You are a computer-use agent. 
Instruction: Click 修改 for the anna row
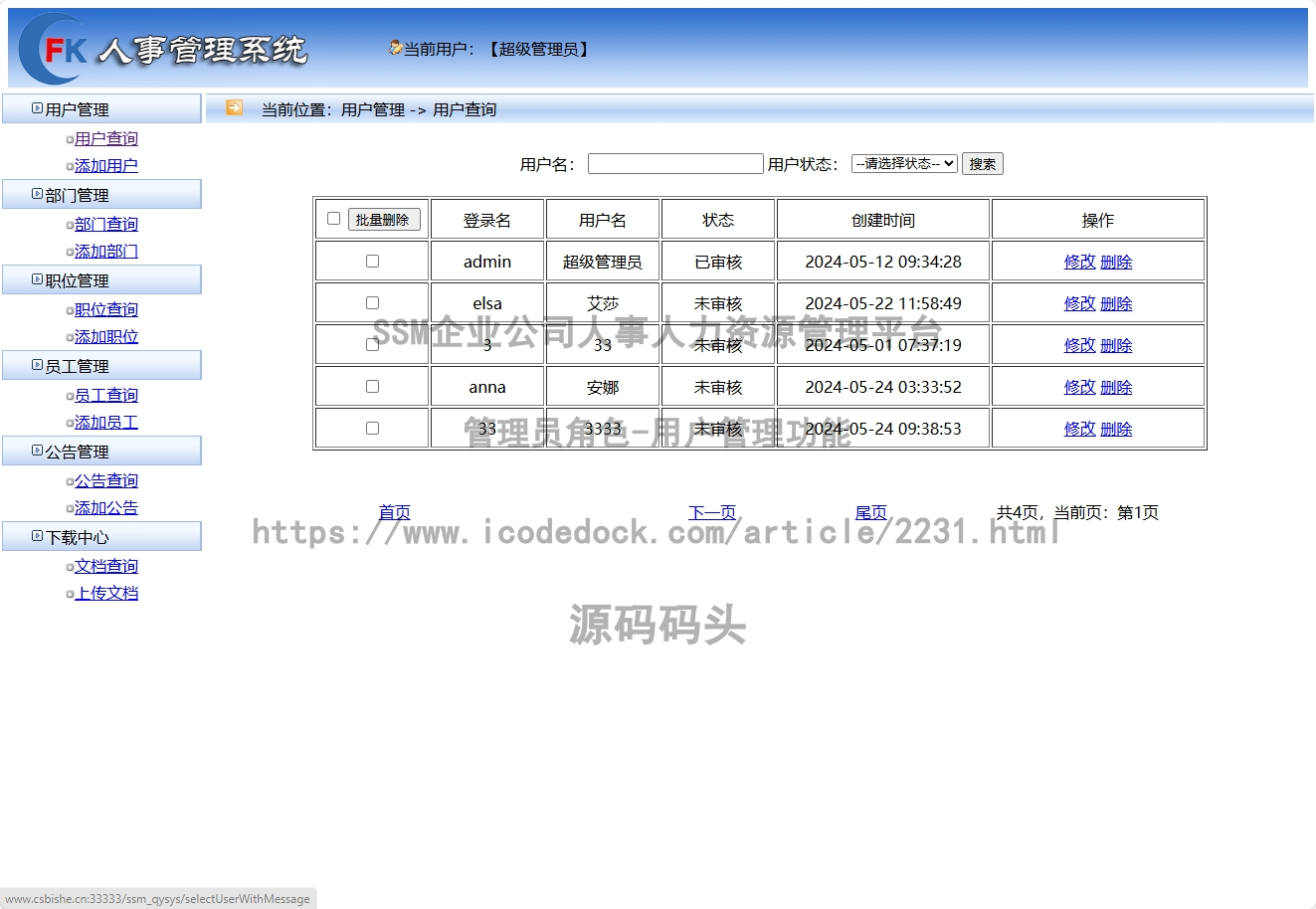click(1079, 387)
